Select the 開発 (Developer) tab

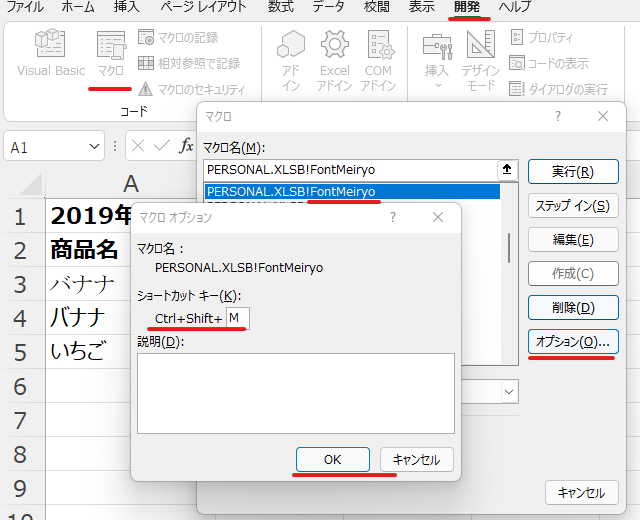click(467, 7)
